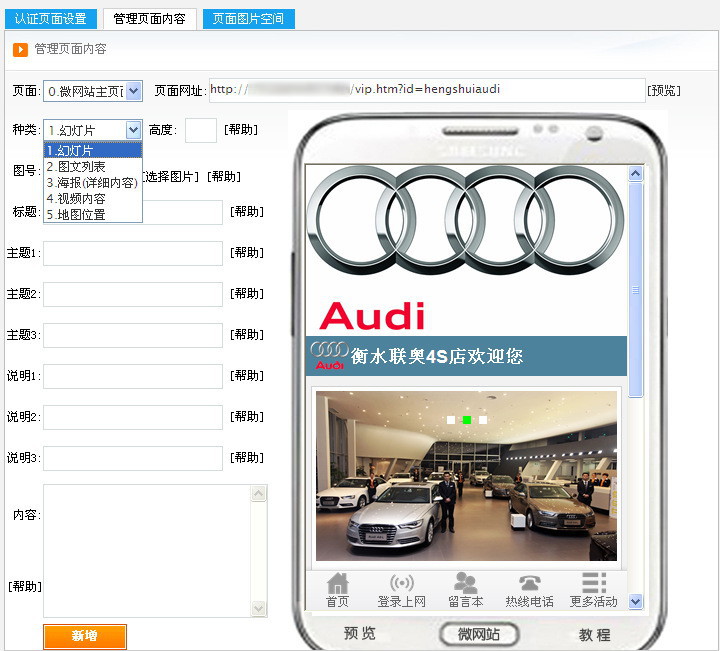Choose 3.海报(详细内容) option

(x=93, y=182)
